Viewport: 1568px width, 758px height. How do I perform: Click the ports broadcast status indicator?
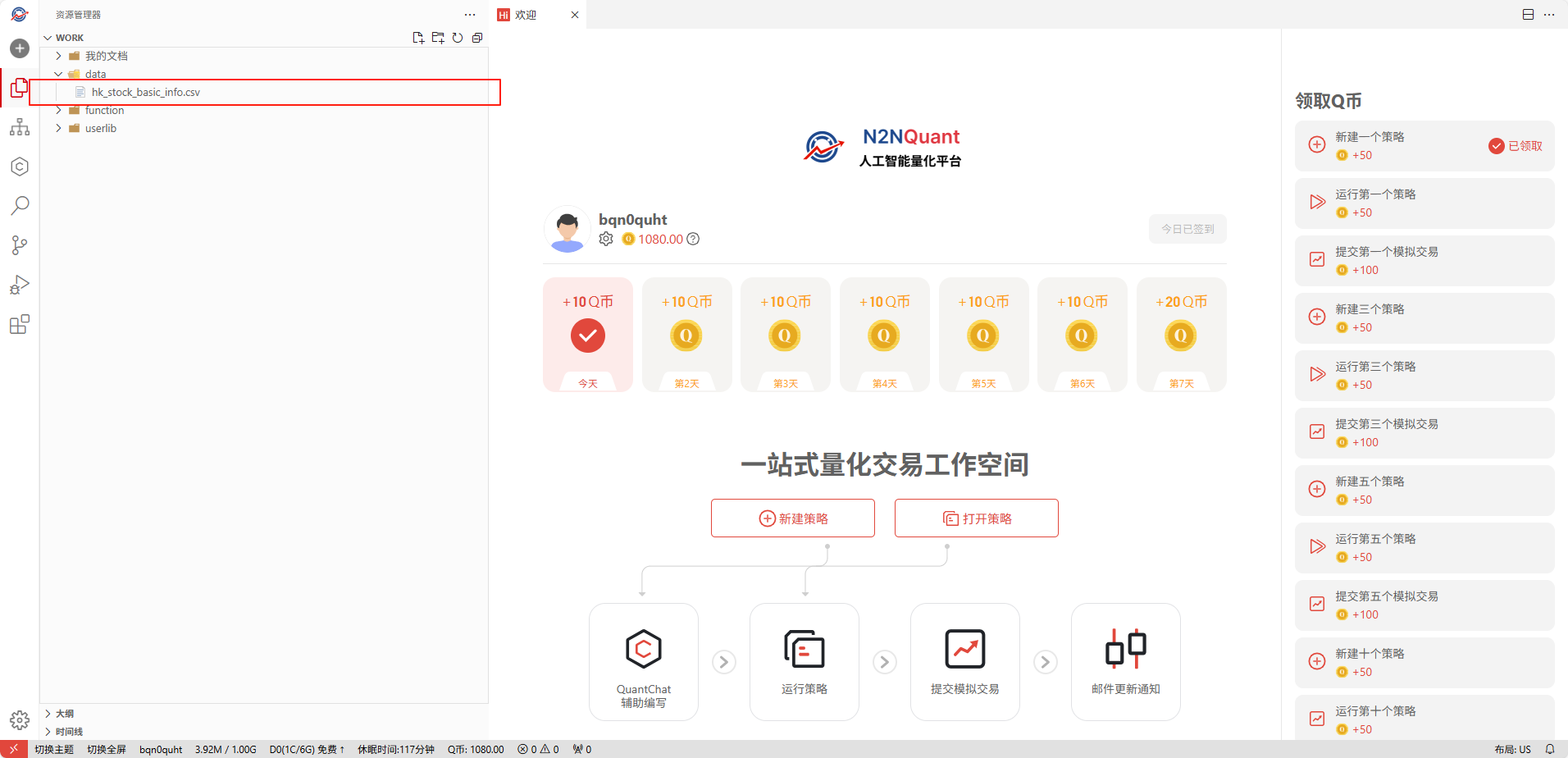point(582,749)
